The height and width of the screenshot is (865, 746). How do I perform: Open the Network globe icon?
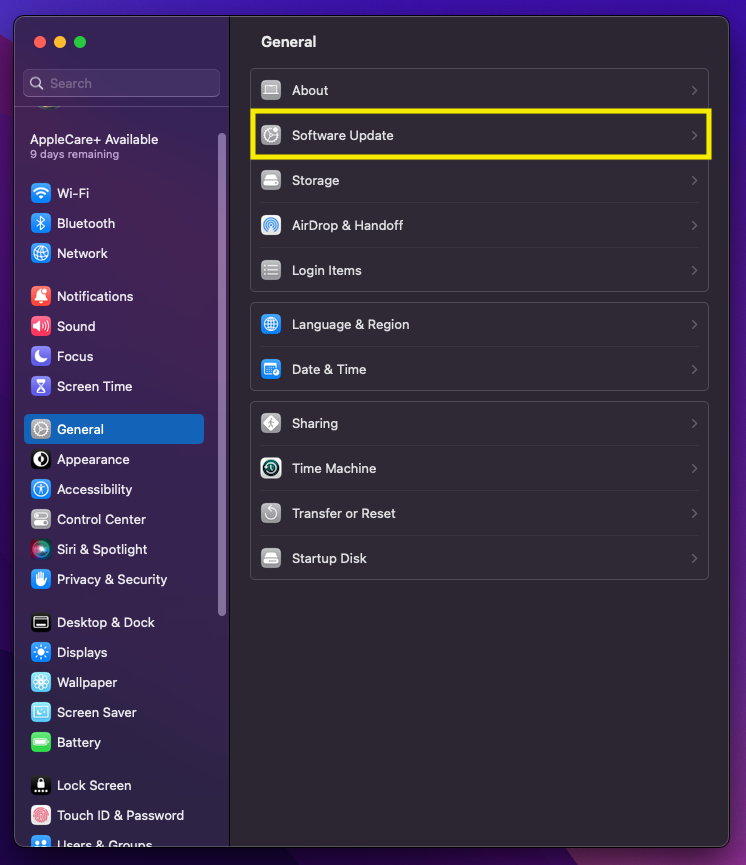pyautogui.click(x=41, y=253)
